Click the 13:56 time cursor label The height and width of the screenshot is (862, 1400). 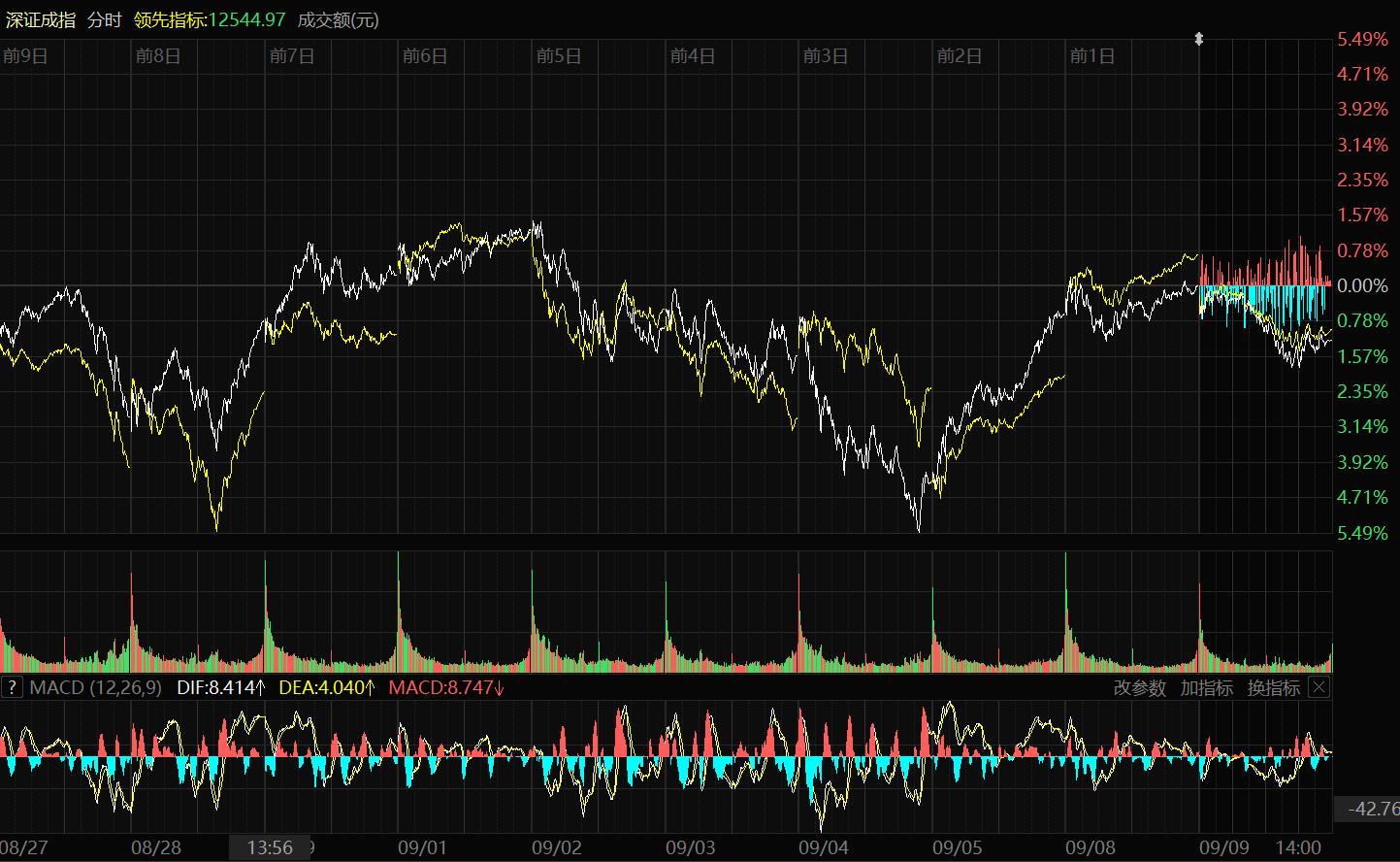tap(270, 847)
